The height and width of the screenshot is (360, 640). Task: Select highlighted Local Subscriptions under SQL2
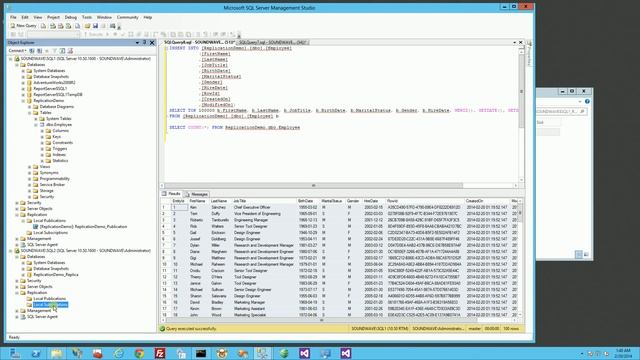click(51, 304)
